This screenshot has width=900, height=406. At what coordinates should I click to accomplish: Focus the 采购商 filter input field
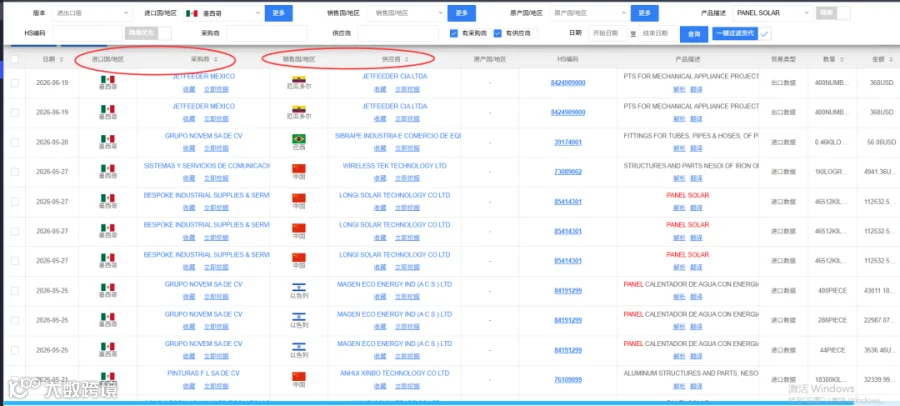click(x=267, y=33)
